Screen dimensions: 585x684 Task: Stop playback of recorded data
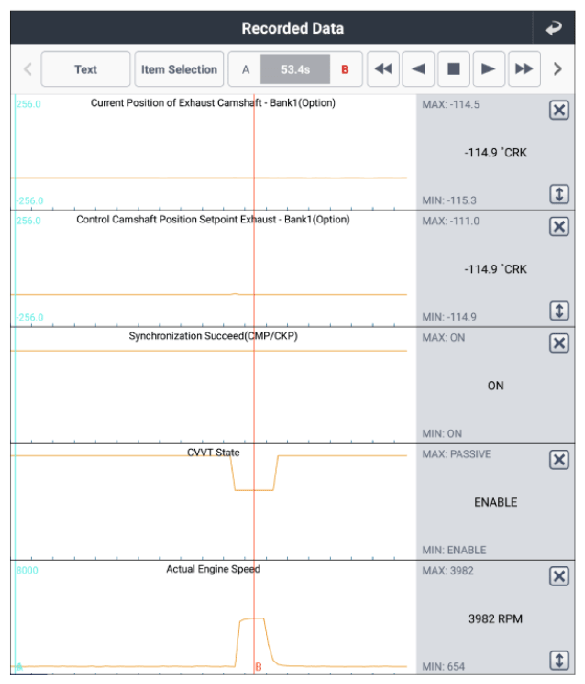tap(454, 69)
